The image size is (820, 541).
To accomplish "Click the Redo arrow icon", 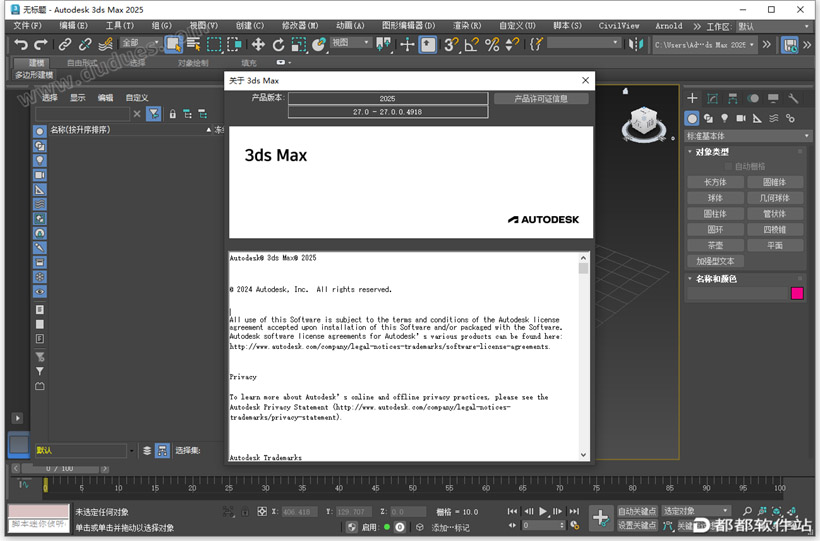I will [x=41, y=44].
